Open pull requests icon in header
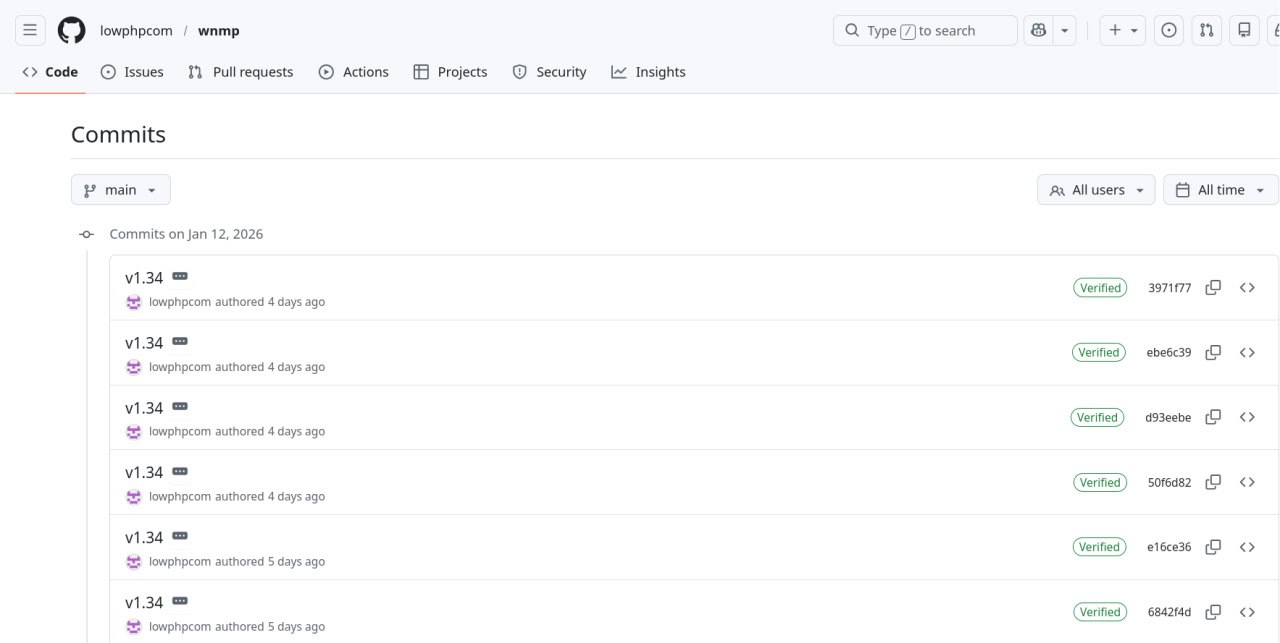This screenshot has width=1280, height=643. click(1207, 30)
